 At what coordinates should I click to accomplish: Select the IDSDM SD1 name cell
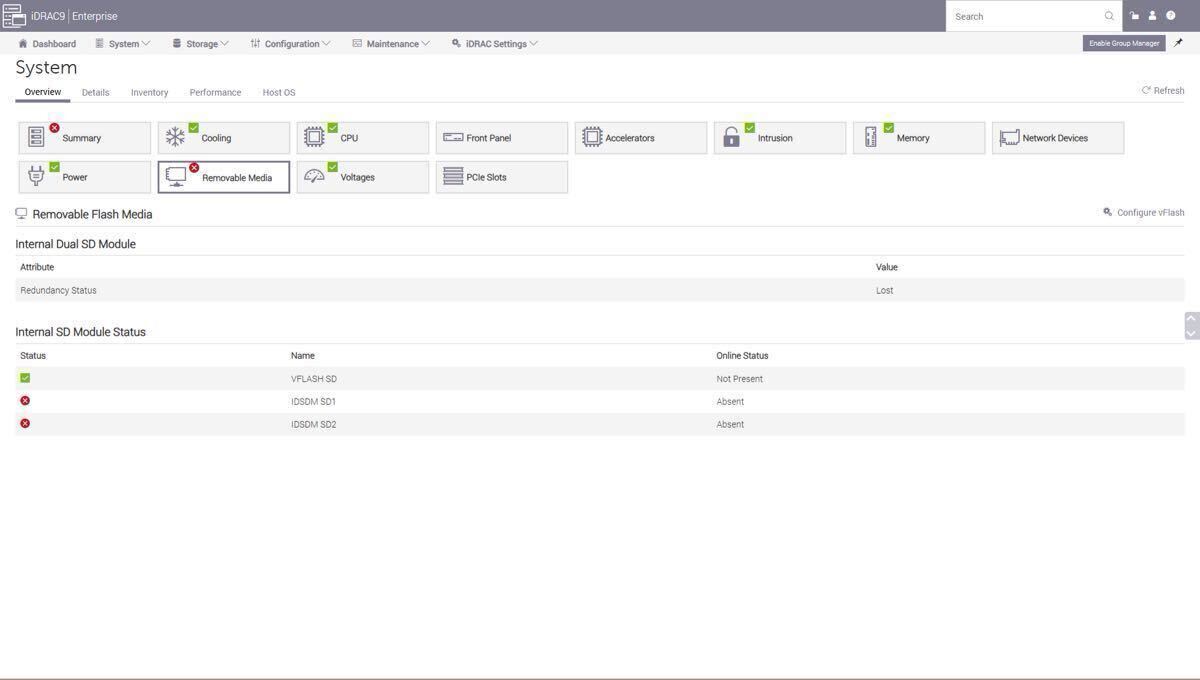coord(314,402)
